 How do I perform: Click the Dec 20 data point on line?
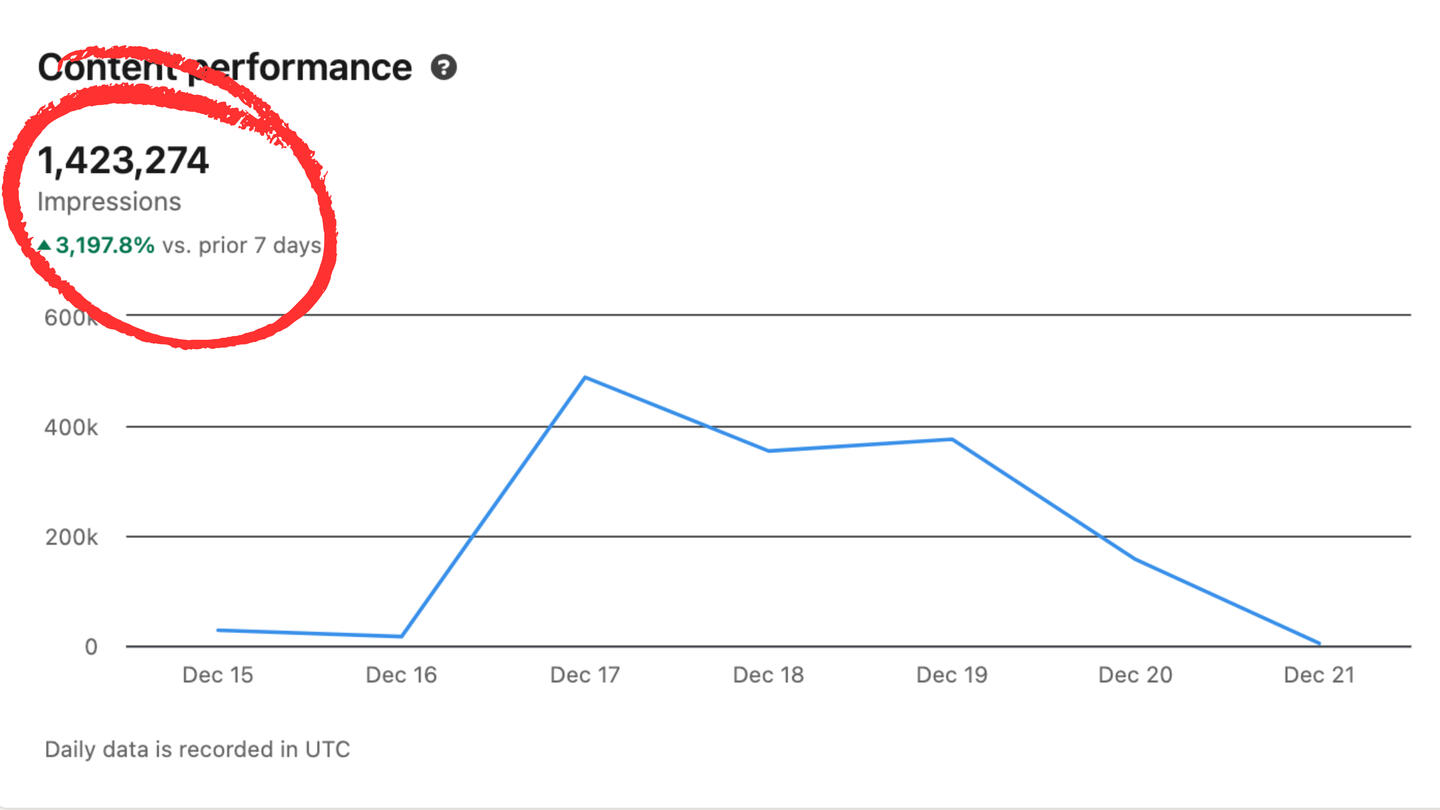click(x=1136, y=559)
